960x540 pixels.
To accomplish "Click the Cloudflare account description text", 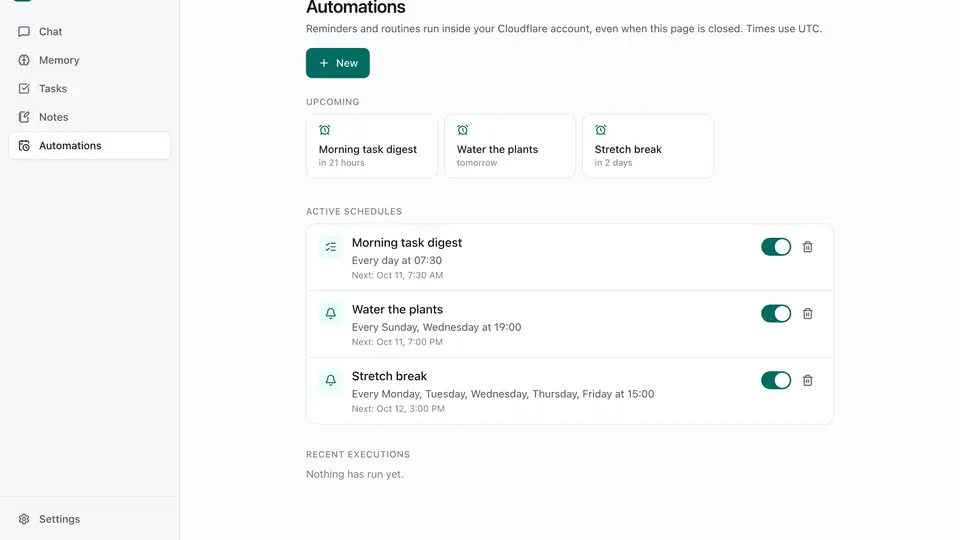I will tap(564, 29).
